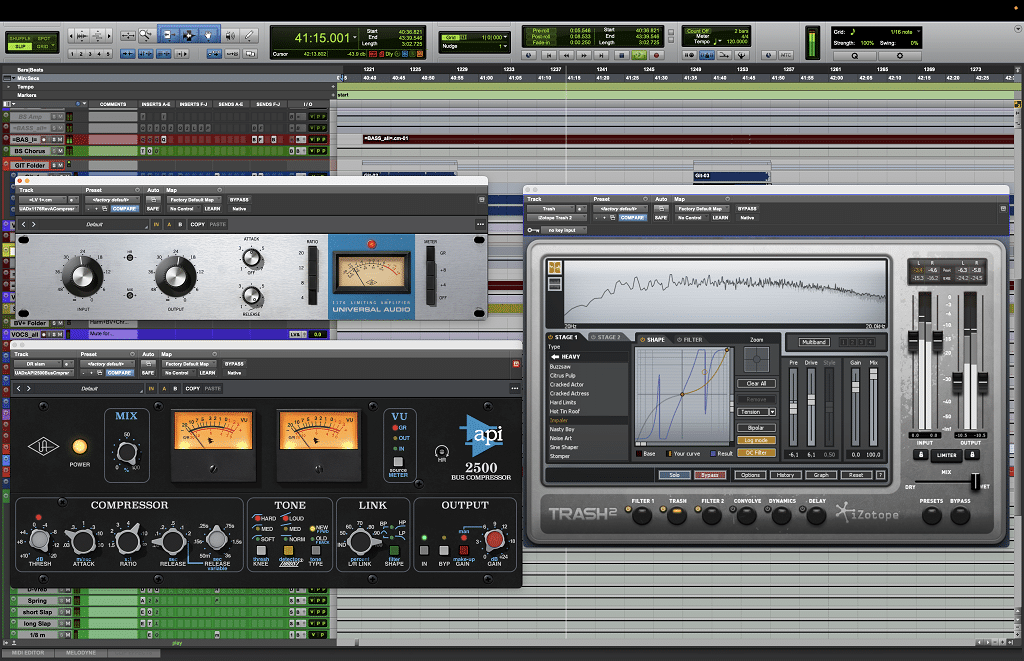Select the Trim tool in the toolbar
The width and height of the screenshot is (1024, 661).
click(x=168, y=35)
